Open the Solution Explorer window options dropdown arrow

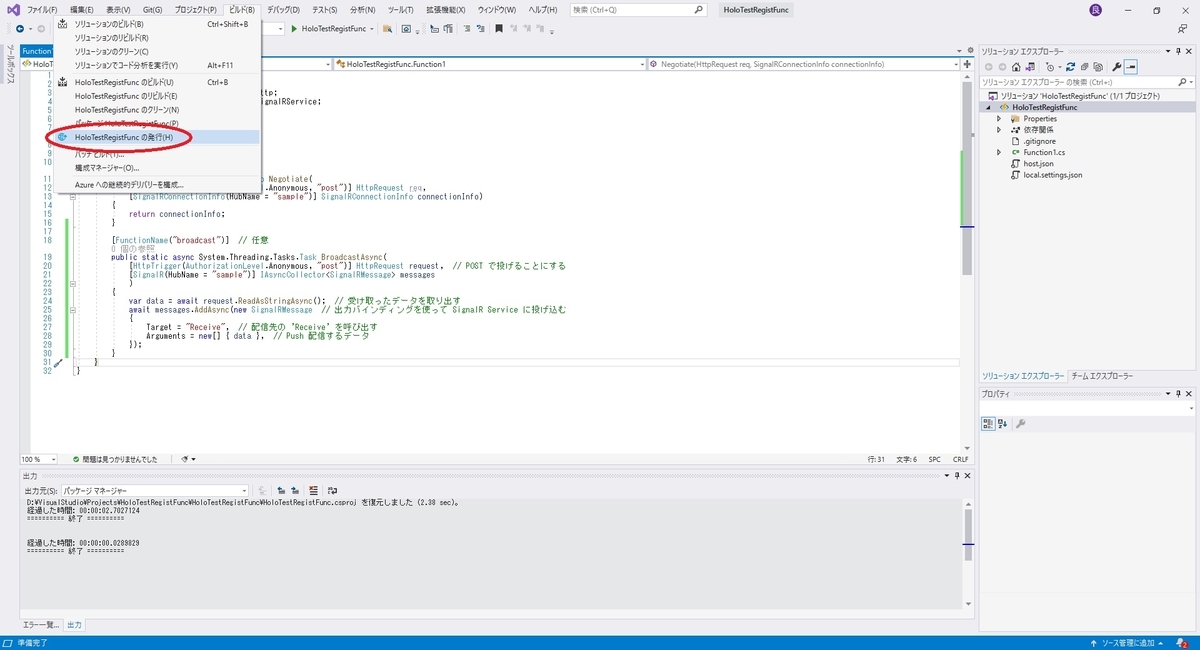tap(1167, 51)
